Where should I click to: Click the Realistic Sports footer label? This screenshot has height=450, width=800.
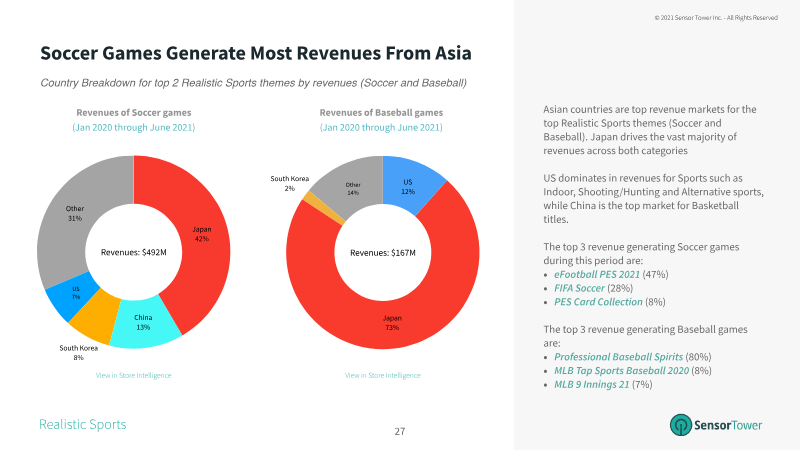point(83,424)
